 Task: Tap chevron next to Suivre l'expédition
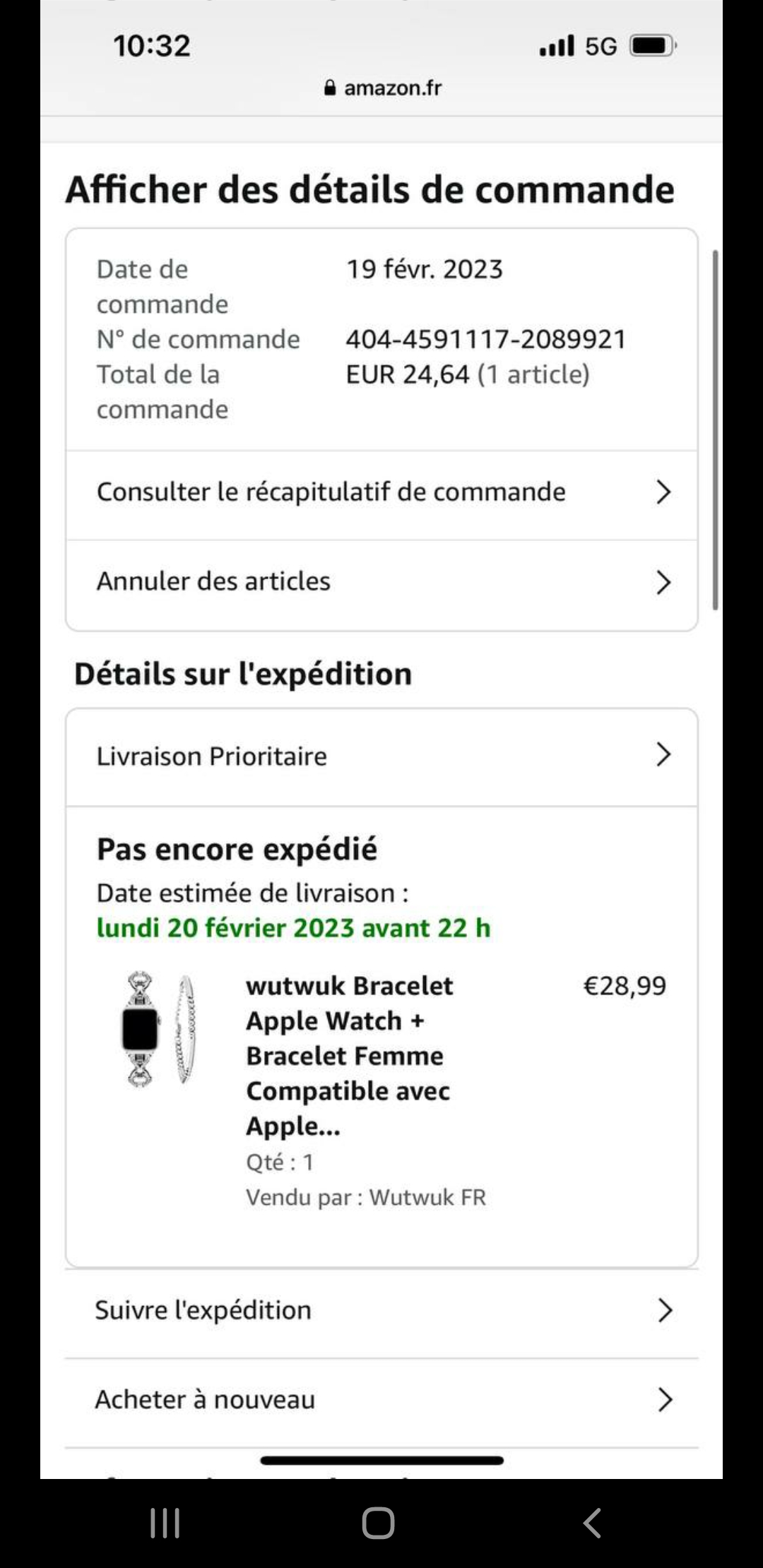point(664,1310)
